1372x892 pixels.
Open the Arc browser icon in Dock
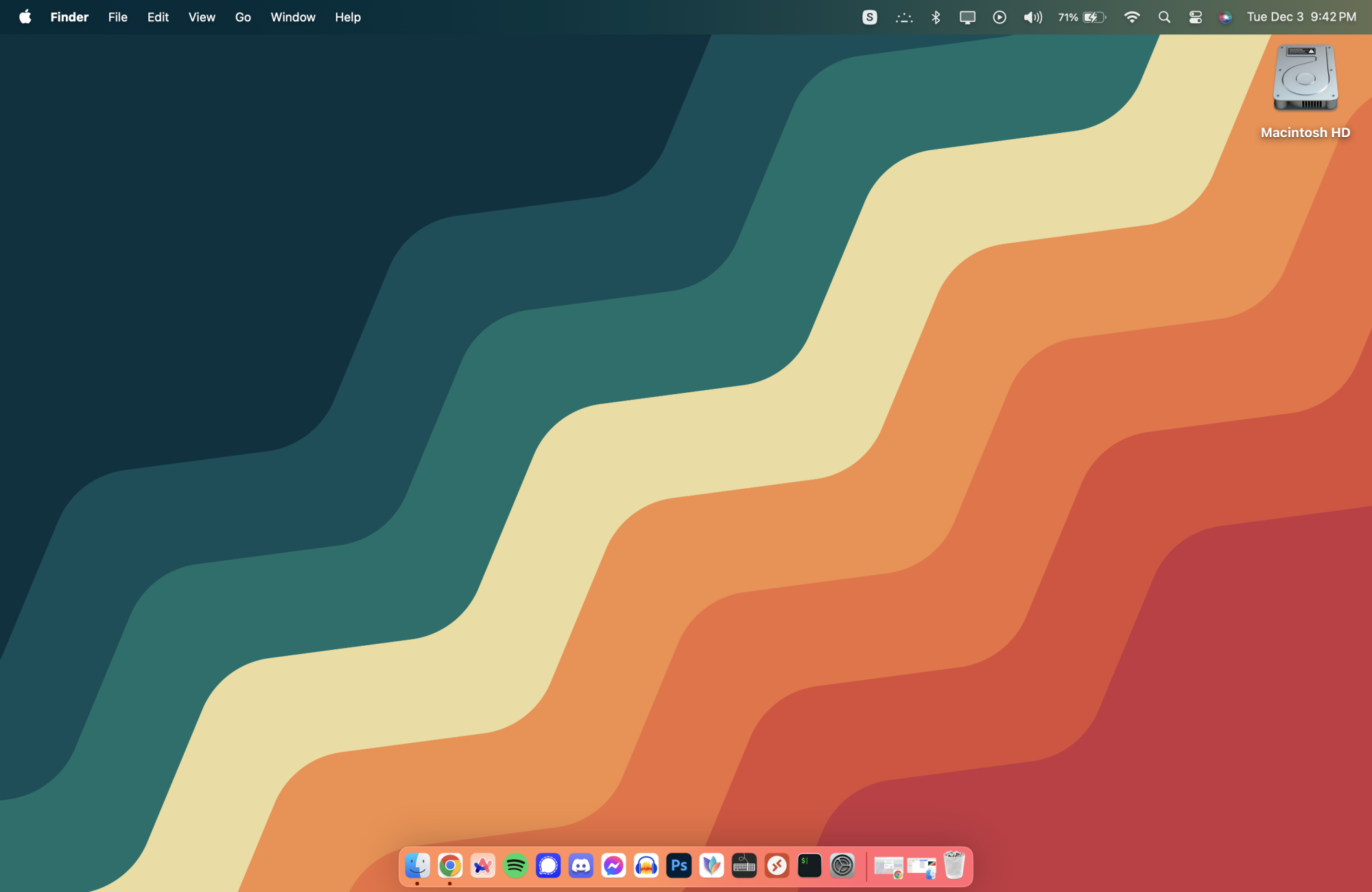click(483, 866)
